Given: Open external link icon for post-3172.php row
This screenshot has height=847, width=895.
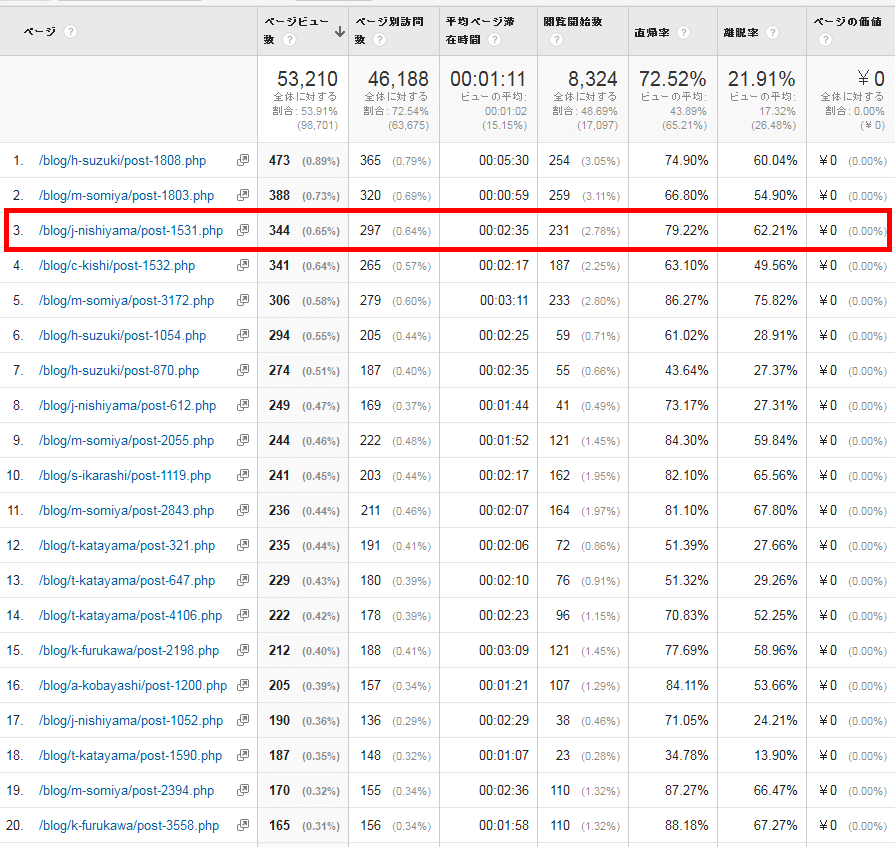Looking at the screenshot, I should tap(242, 300).
